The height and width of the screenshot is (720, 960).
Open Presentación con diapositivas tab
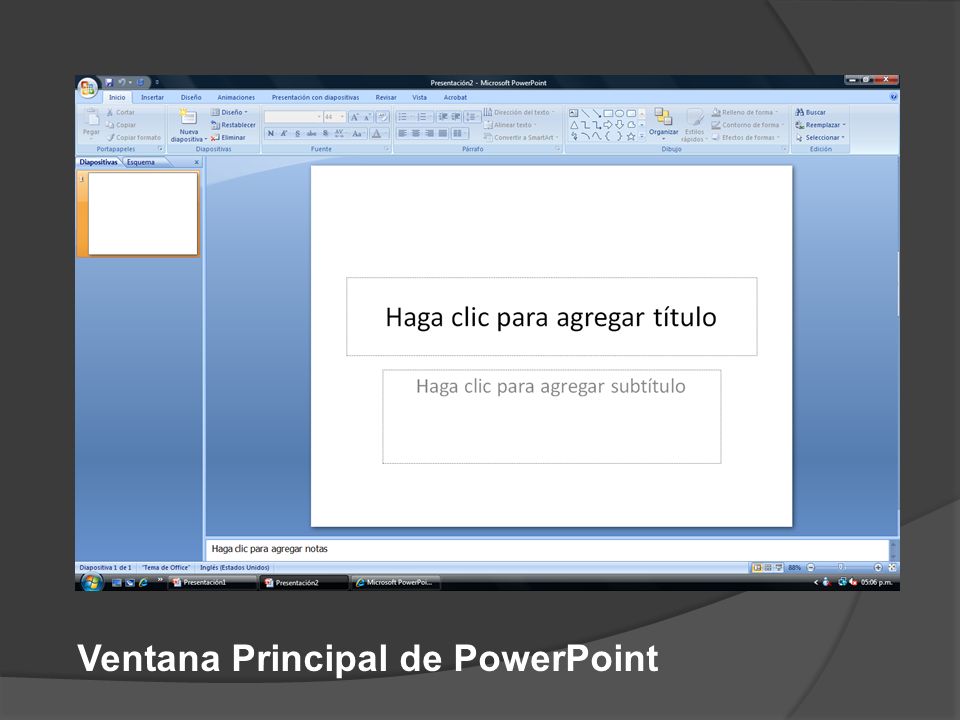coord(315,97)
